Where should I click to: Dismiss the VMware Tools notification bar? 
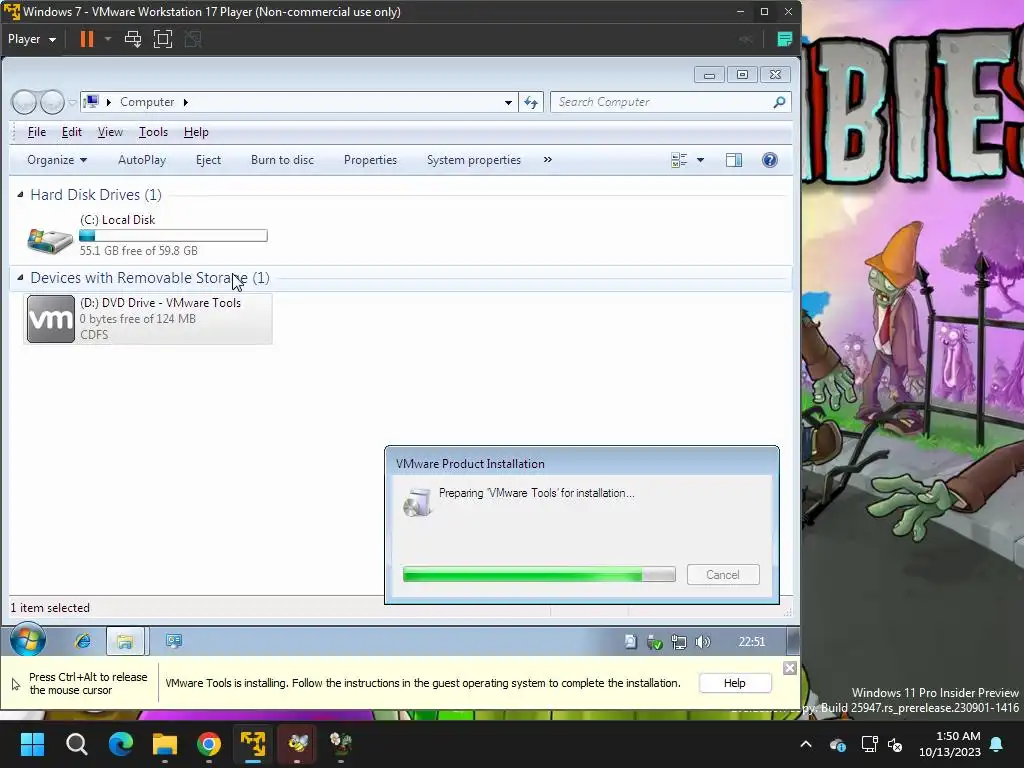[x=790, y=667]
